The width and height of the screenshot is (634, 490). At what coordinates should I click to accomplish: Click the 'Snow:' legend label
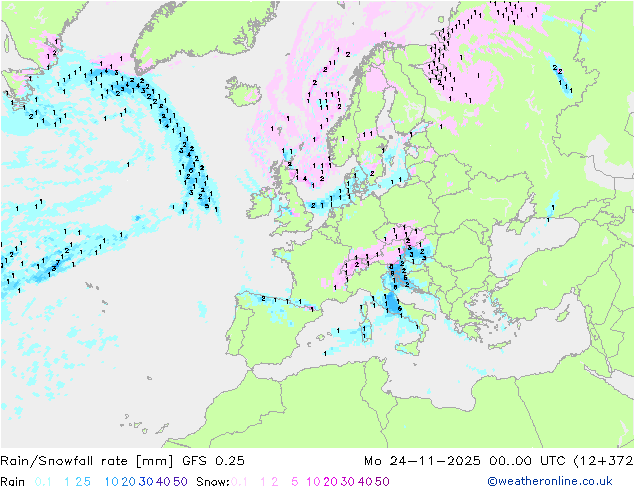click(x=213, y=482)
